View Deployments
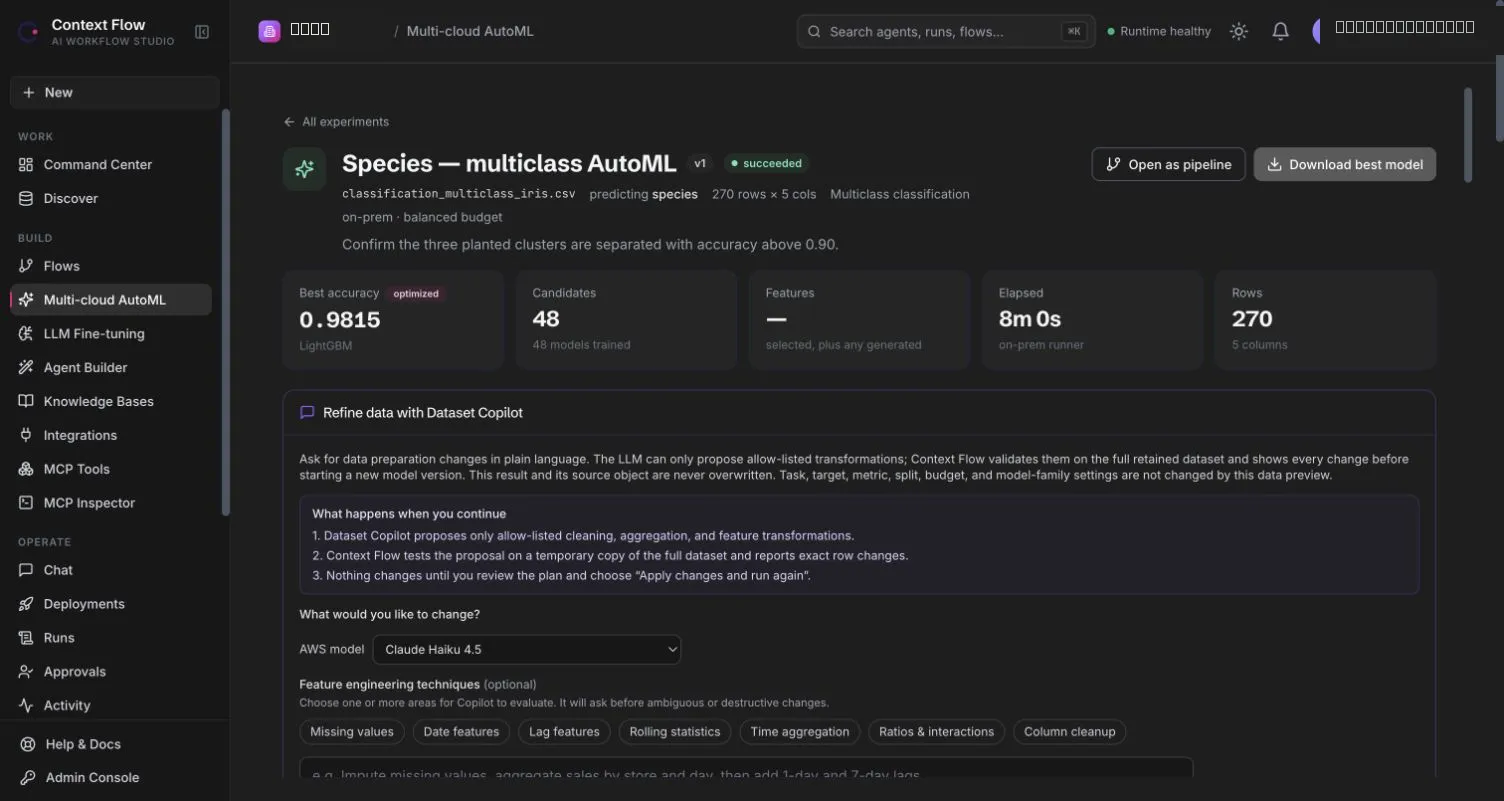Viewport: 1504px width, 801px height. (111, 604)
